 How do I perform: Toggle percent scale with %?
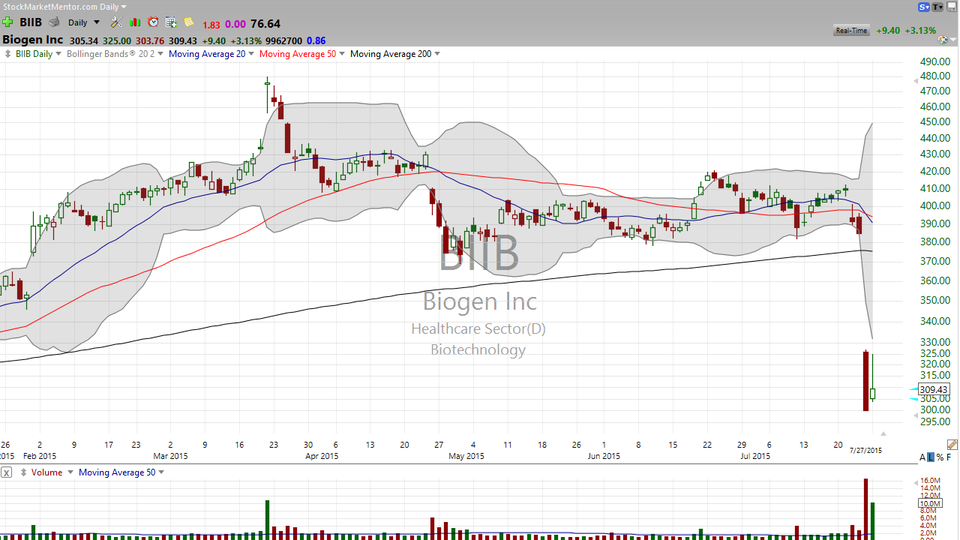[x=940, y=457]
